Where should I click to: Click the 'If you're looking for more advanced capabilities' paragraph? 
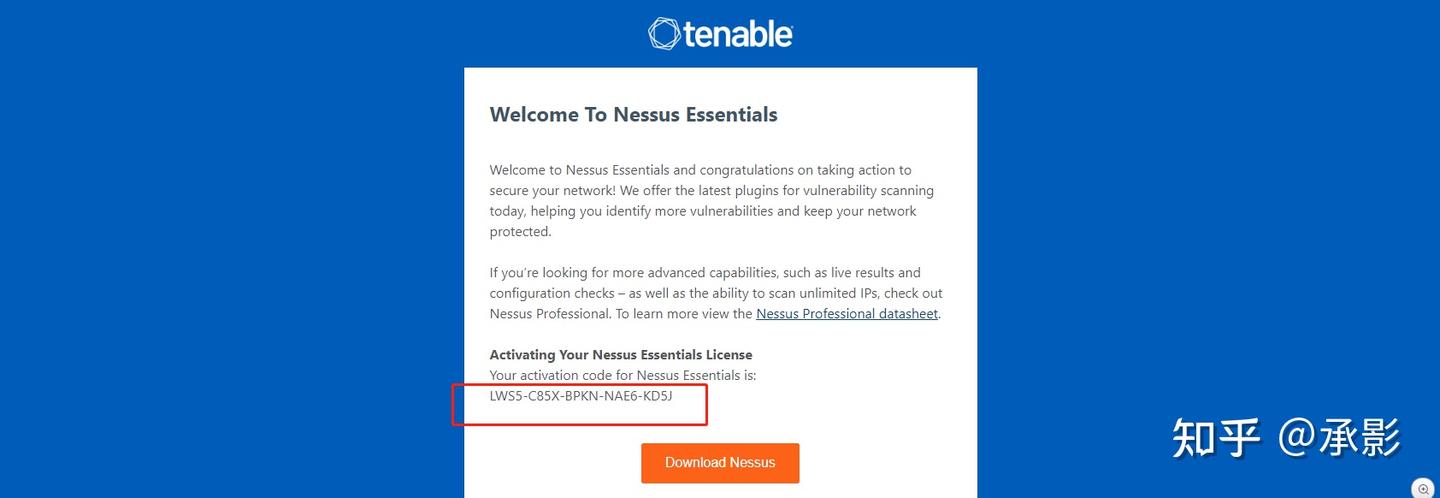point(716,293)
